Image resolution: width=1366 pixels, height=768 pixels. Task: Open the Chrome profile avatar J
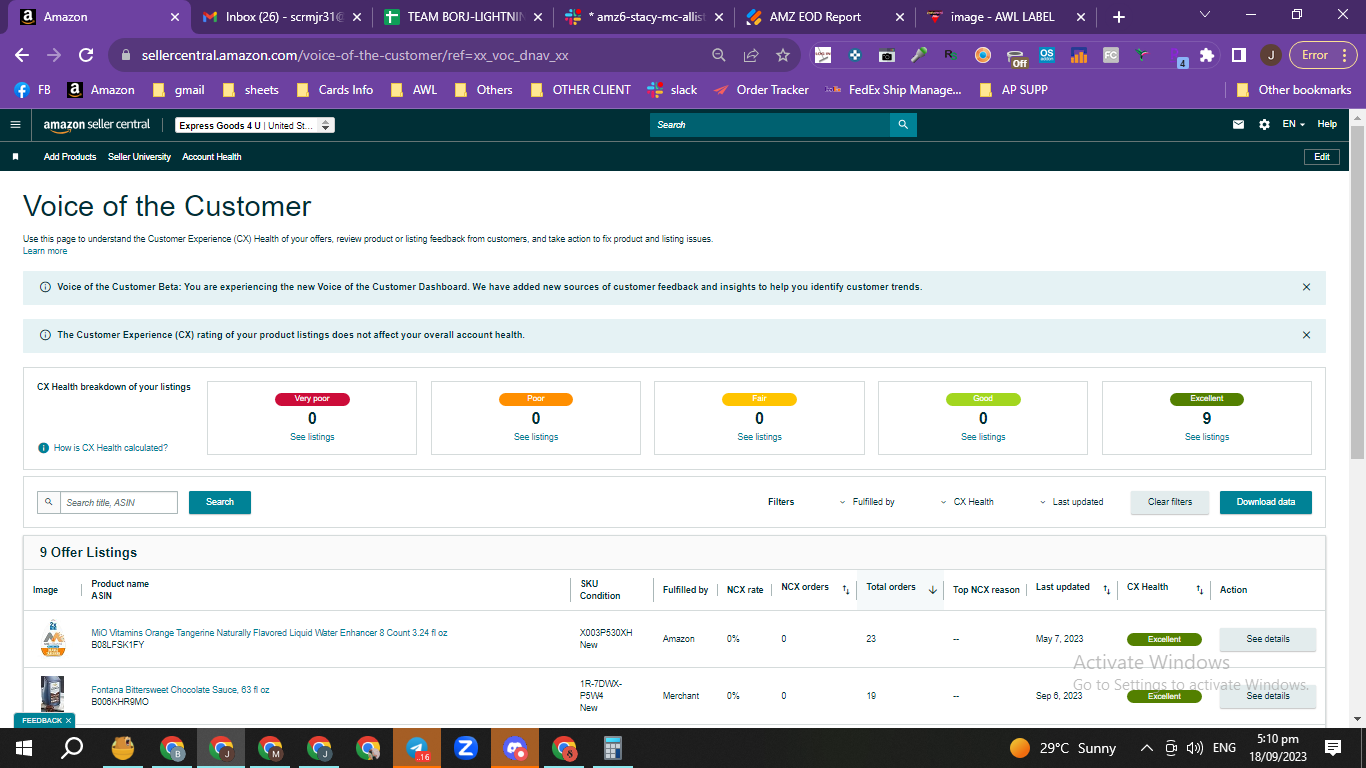tap(1270, 55)
